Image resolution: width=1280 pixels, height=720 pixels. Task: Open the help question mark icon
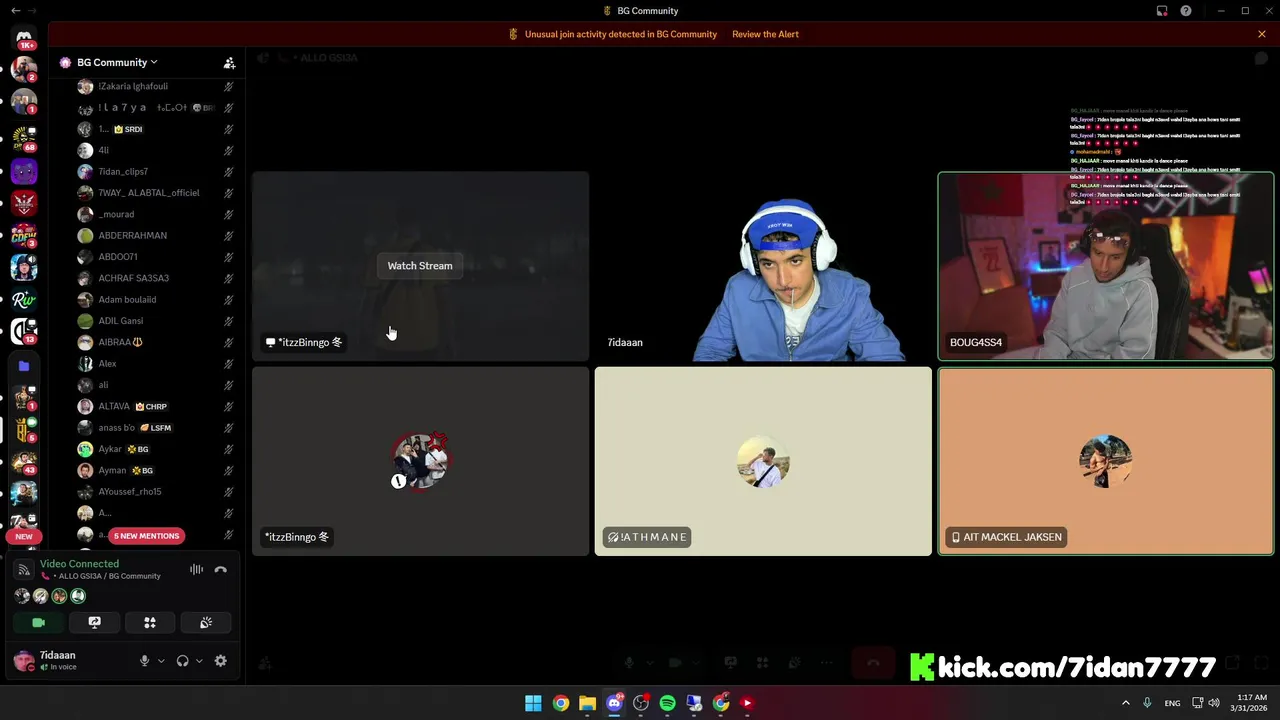(x=1186, y=11)
